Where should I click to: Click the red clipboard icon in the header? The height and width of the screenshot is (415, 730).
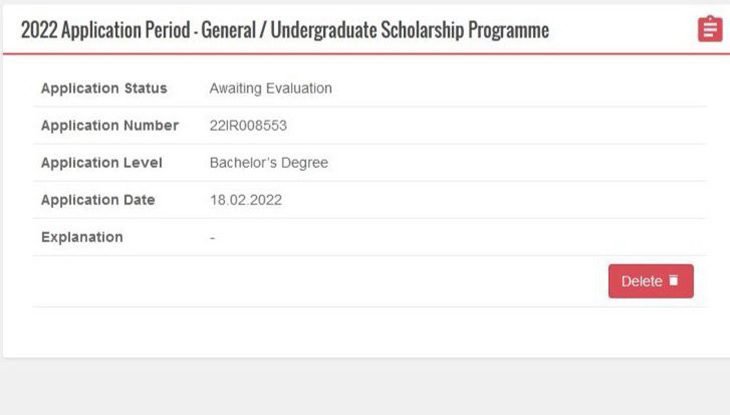tap(709, 29)
